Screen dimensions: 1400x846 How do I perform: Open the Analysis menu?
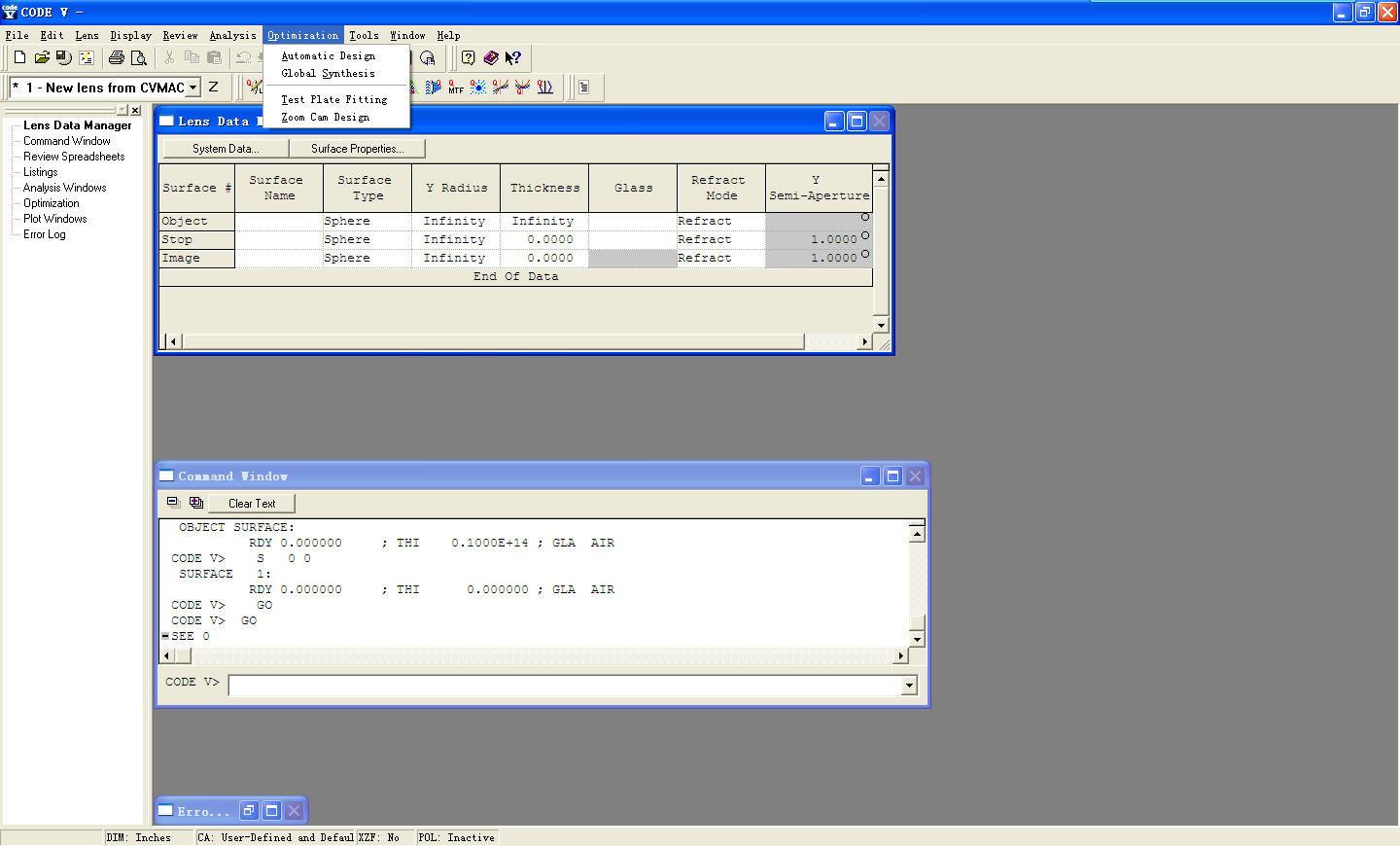233,36
